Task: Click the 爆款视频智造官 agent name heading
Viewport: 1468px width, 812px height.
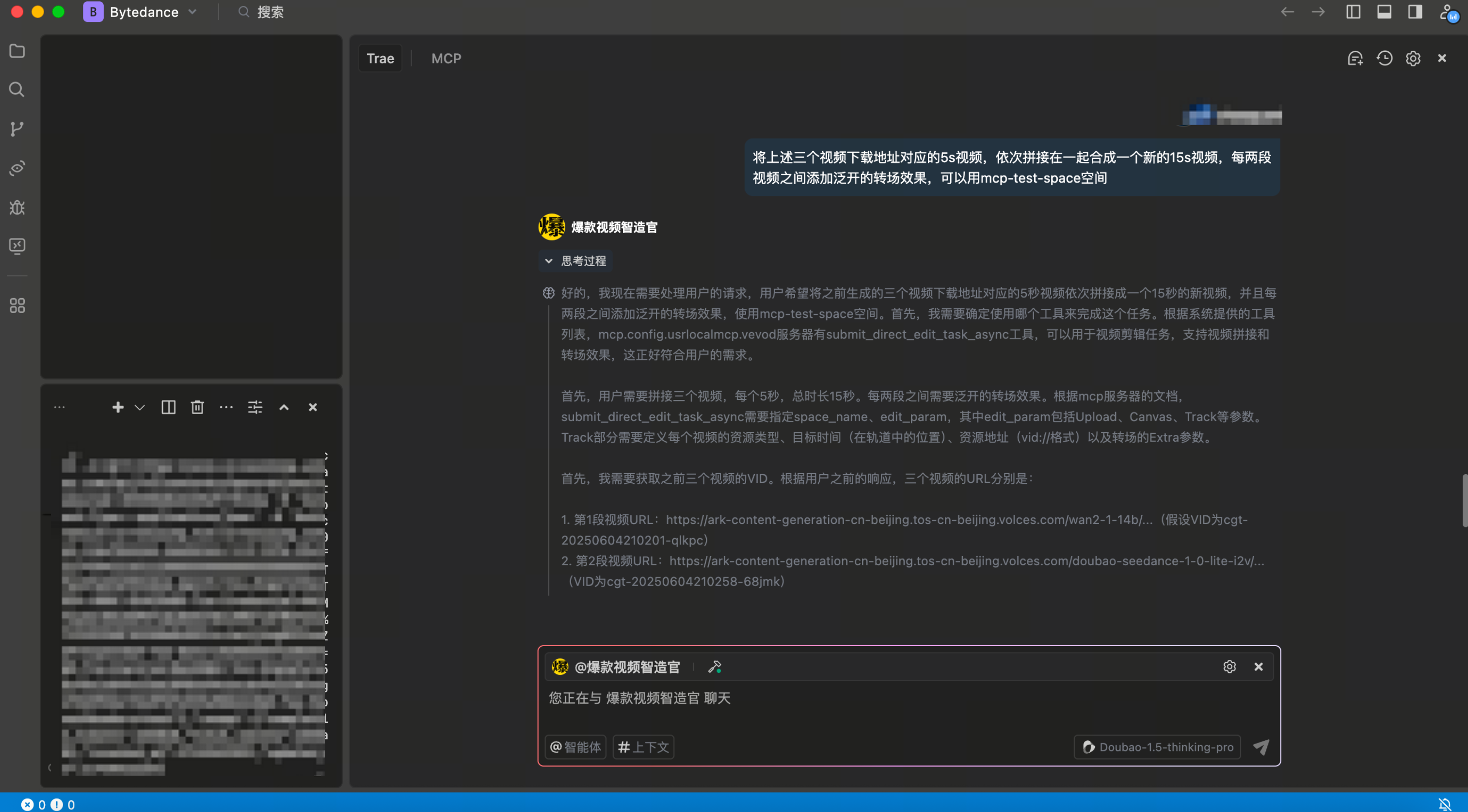Action: (614, 227)
